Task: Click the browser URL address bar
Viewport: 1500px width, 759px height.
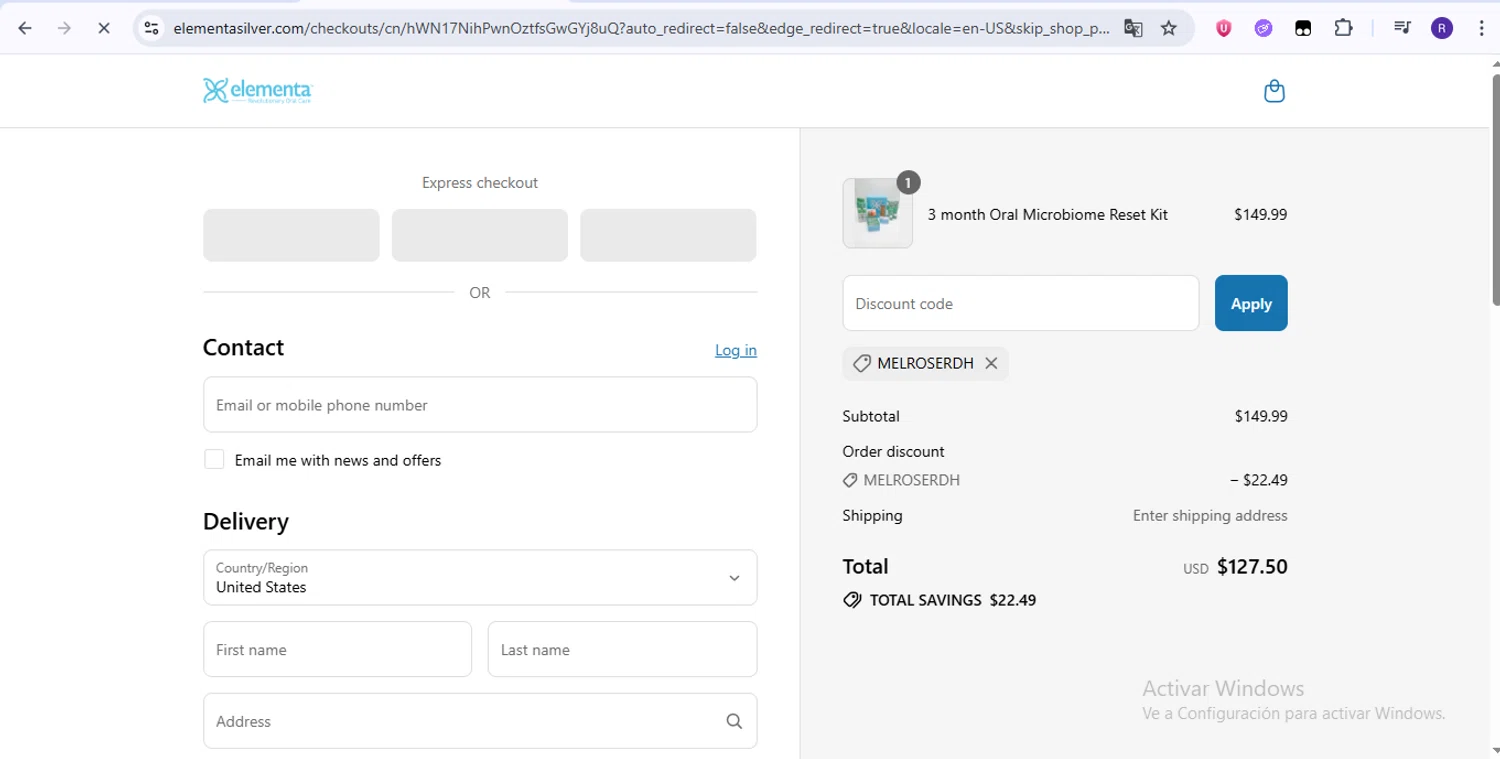Action: [640, 28]
